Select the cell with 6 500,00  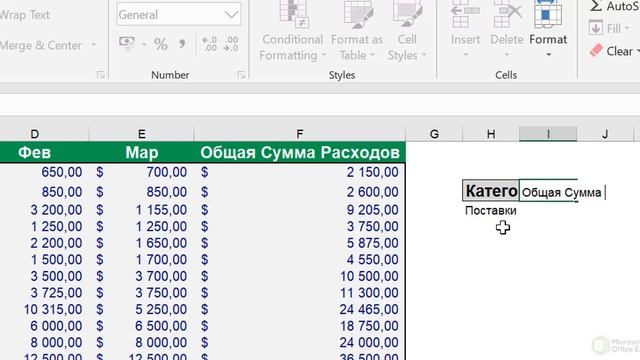pos(142,326)
